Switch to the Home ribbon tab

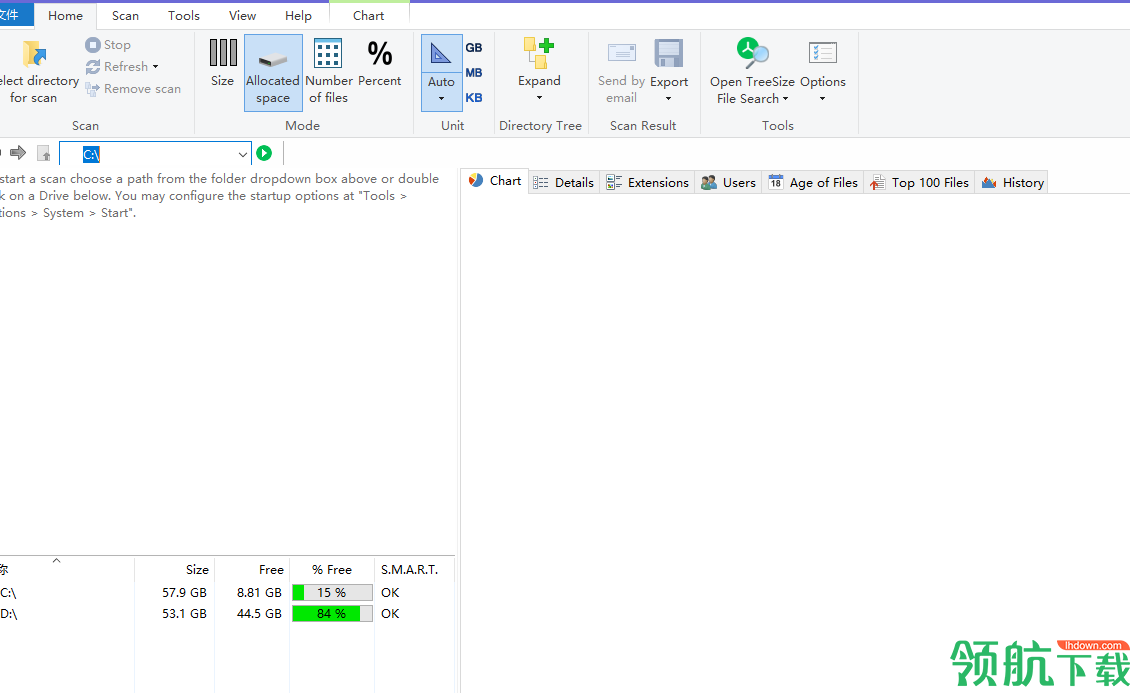click(x=65, y=15)
